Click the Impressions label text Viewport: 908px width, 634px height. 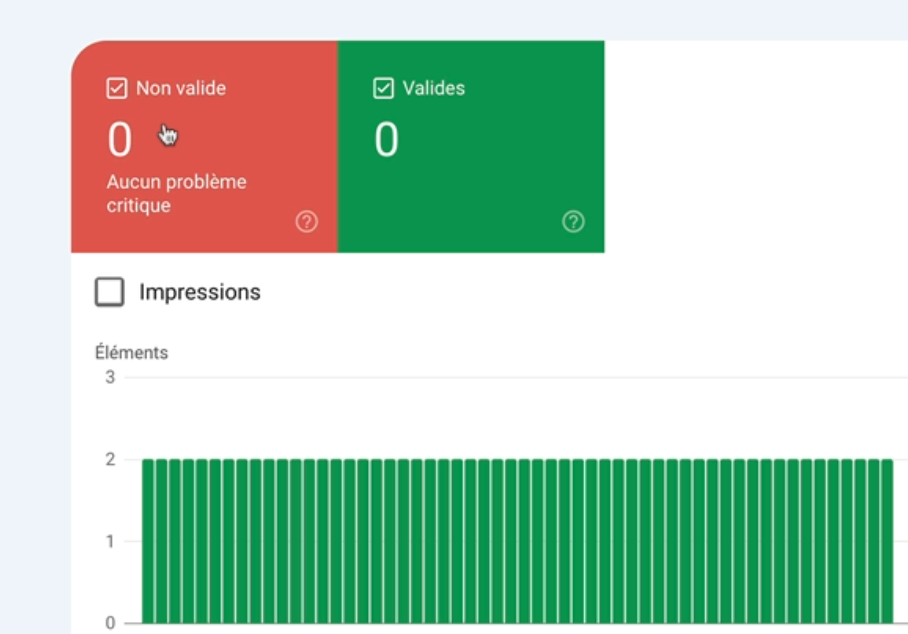pyautogui.click(x=199, y=292)
